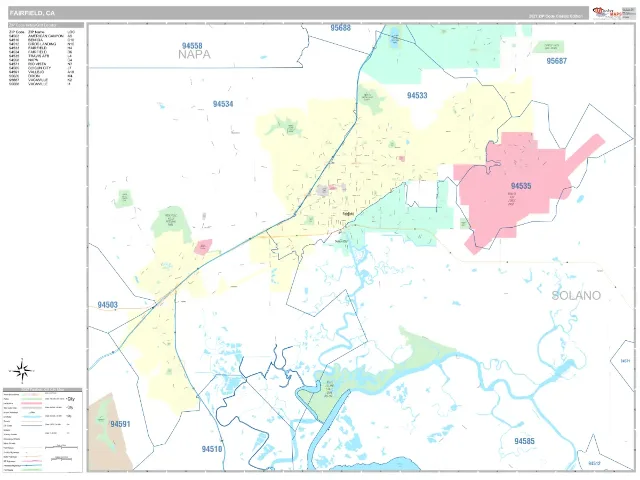This screenshot has height=480, width=640.
Task: Click the SOLANO county label
Action: coord(576,296)
